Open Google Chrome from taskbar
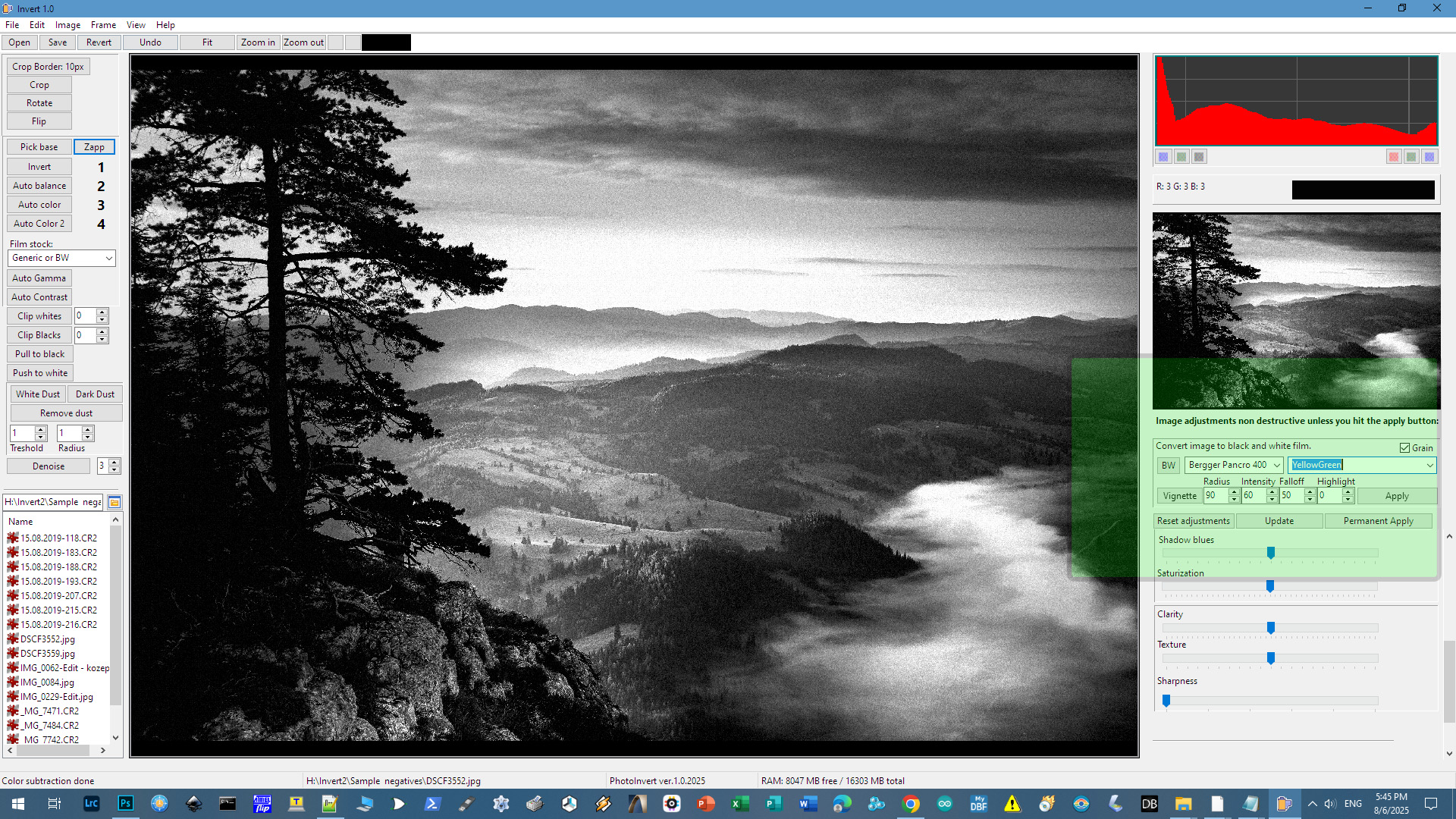 click(x=911, y=804)
